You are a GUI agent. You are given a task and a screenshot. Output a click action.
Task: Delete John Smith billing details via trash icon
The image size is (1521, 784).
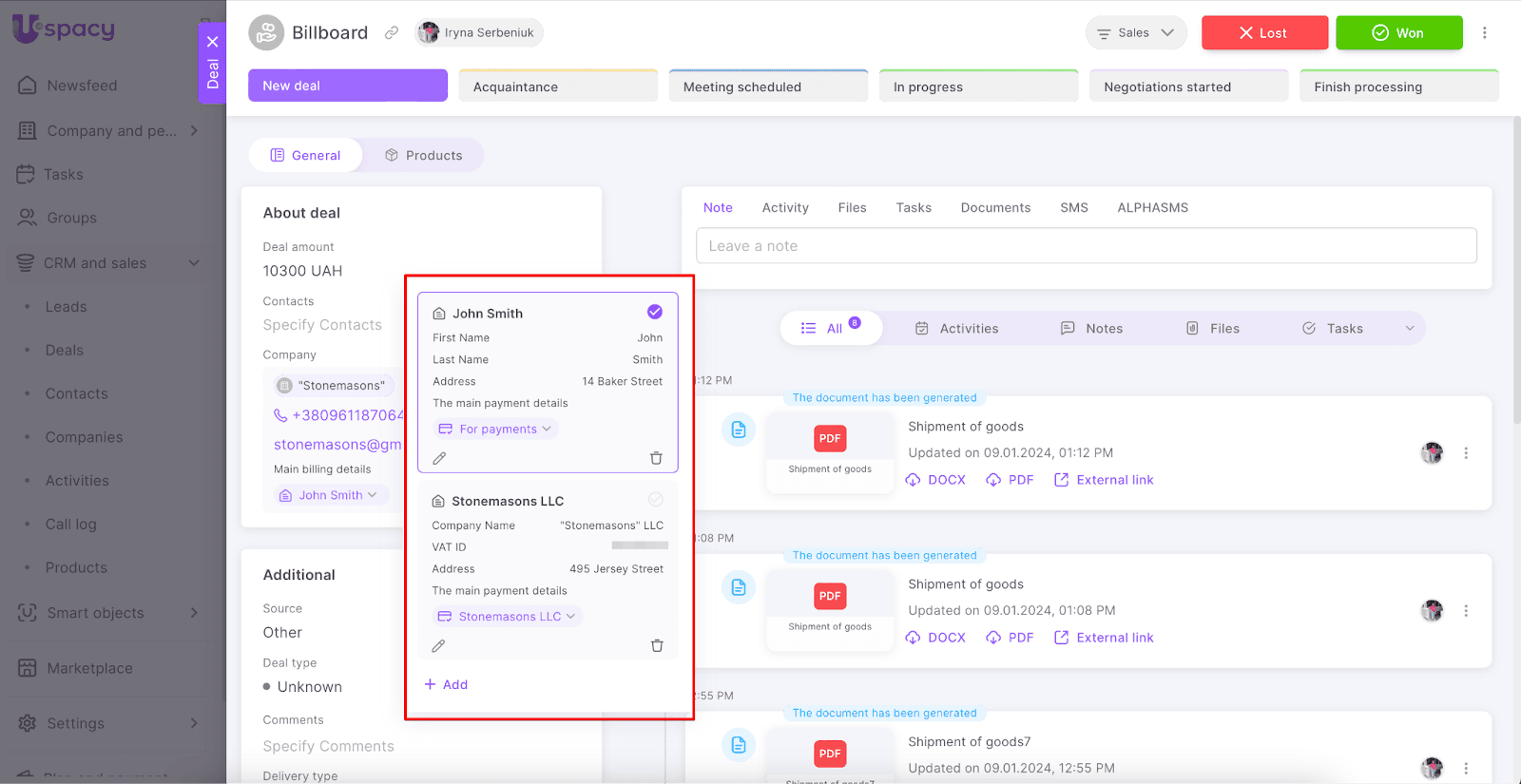point(656,458)
